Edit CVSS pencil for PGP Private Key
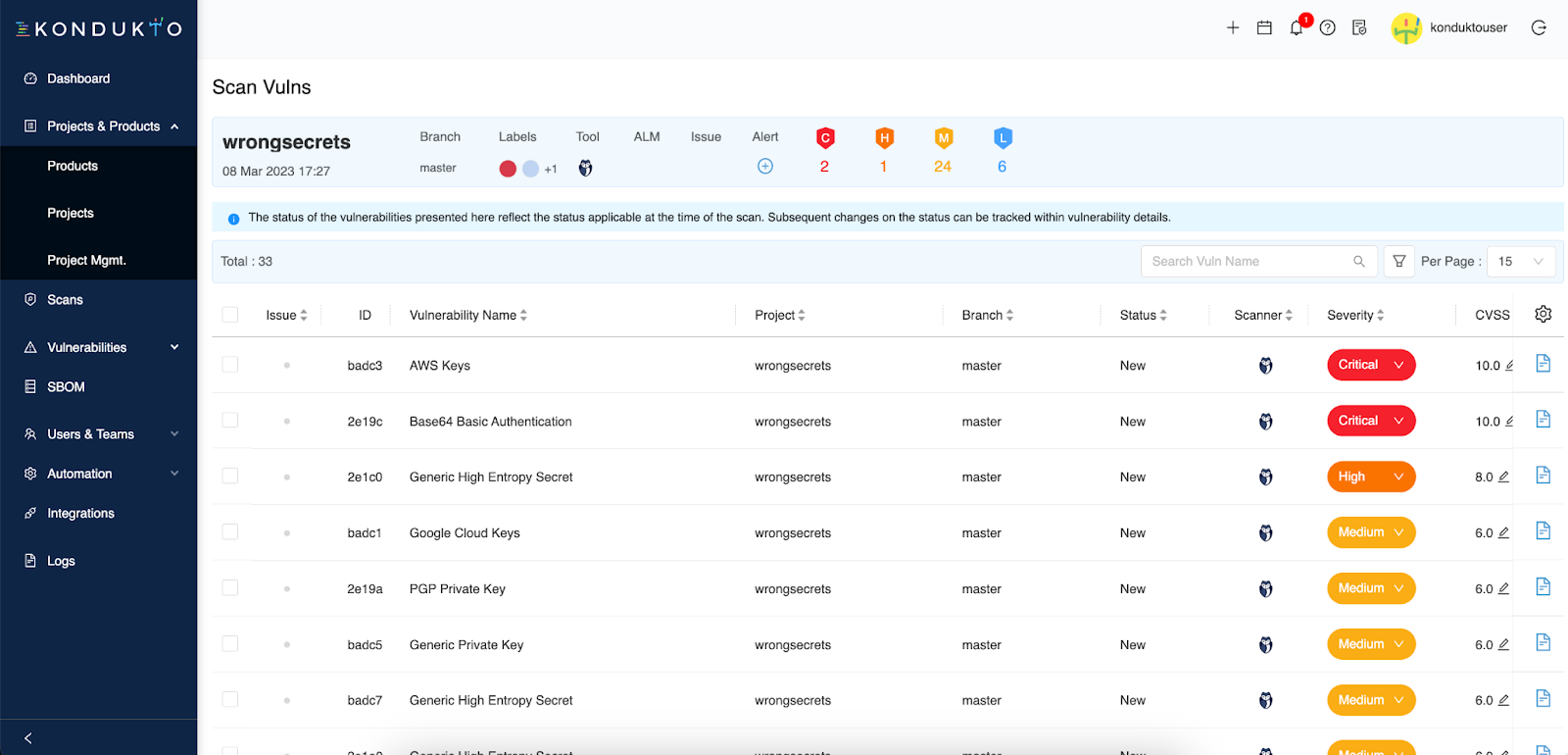This screenshot has height=755, width=1568. [1503, 588]
